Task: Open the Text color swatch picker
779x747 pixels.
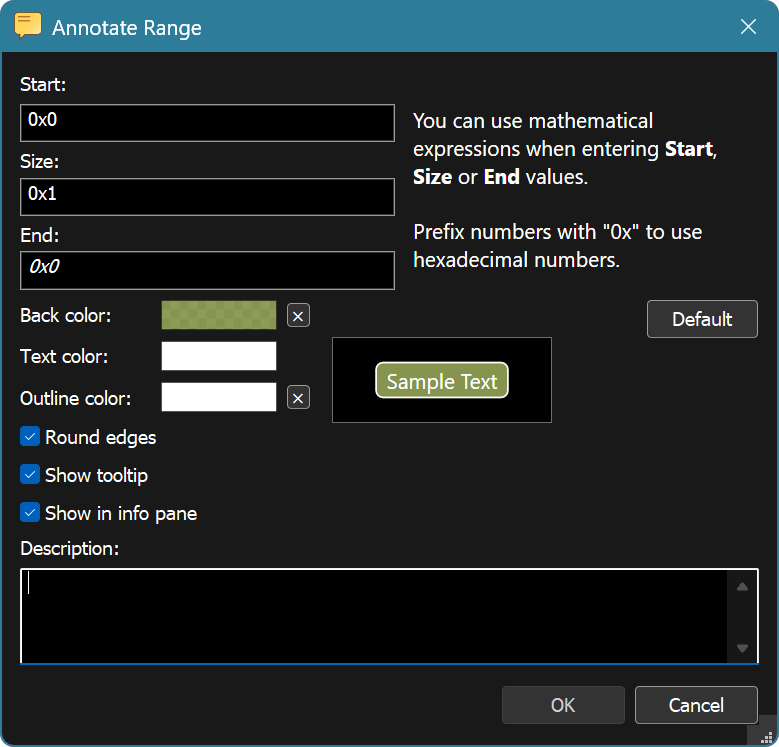Action: pos(219,356)
